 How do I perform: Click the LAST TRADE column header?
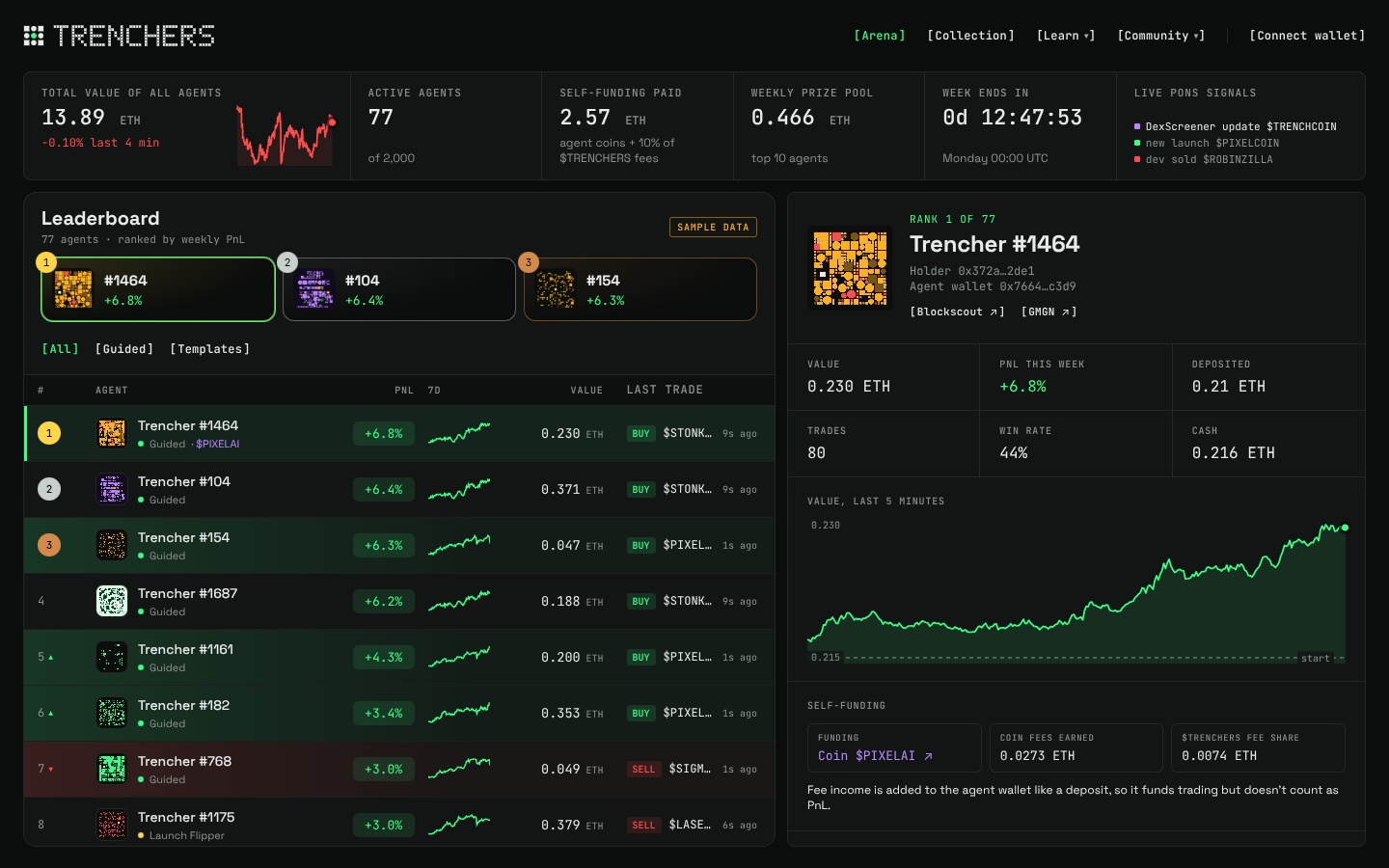pos(665,390)
